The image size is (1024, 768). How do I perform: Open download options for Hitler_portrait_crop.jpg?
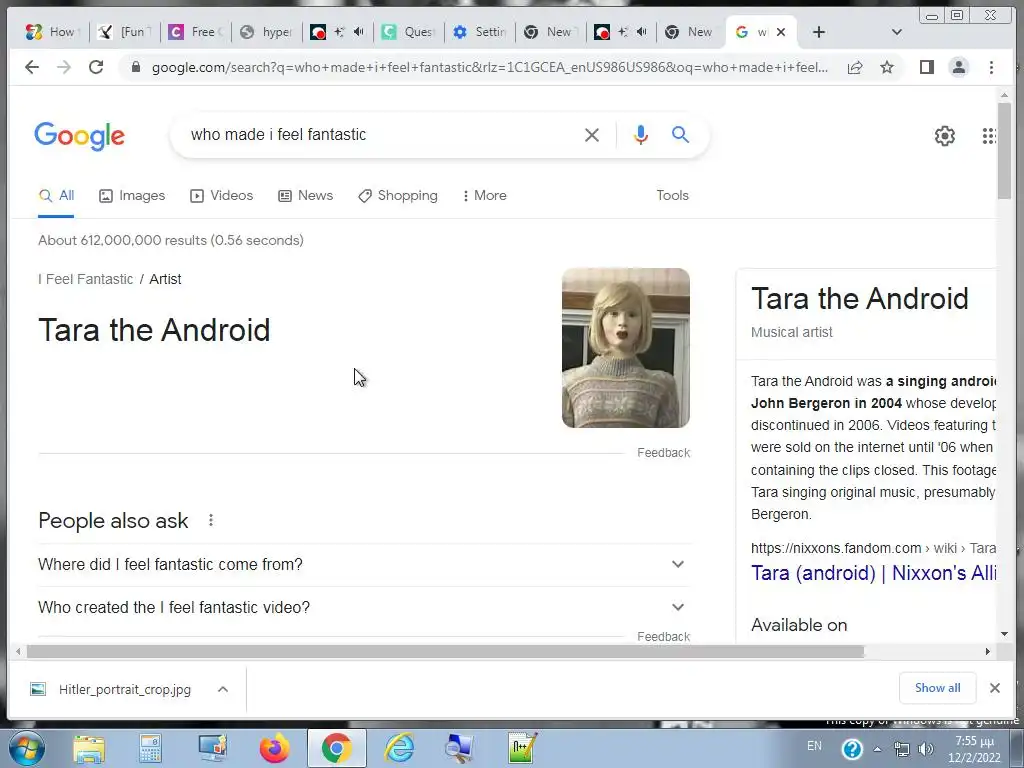pos(223,689)
